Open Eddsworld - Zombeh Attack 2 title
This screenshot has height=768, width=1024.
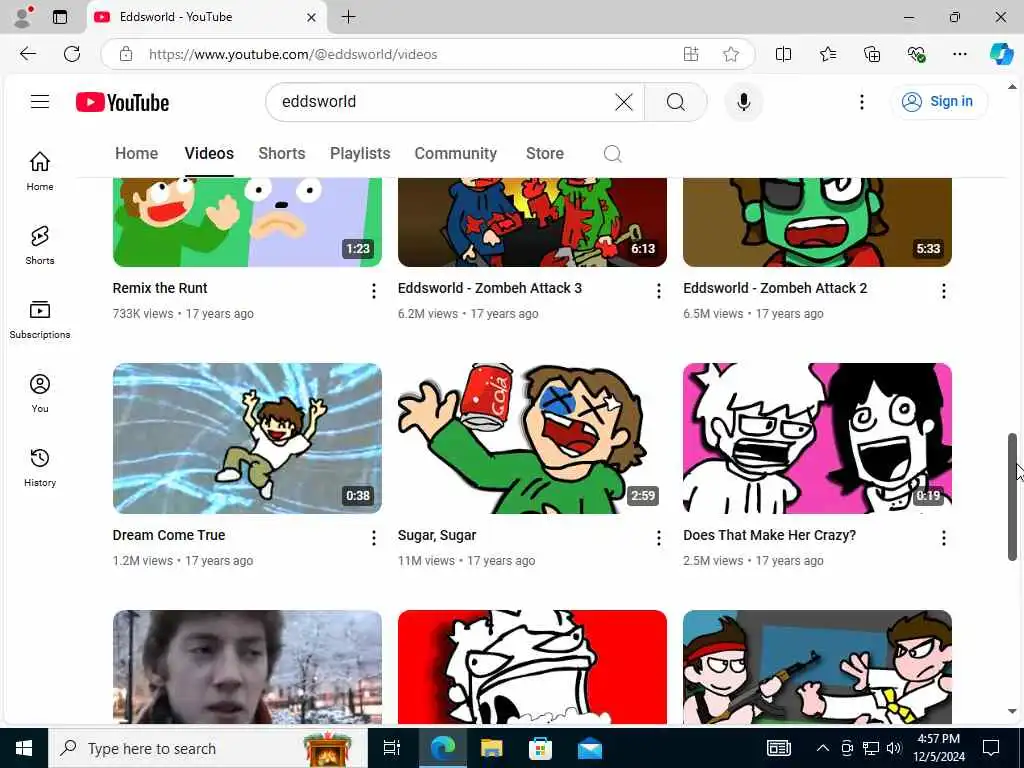(x=775, y=288)
